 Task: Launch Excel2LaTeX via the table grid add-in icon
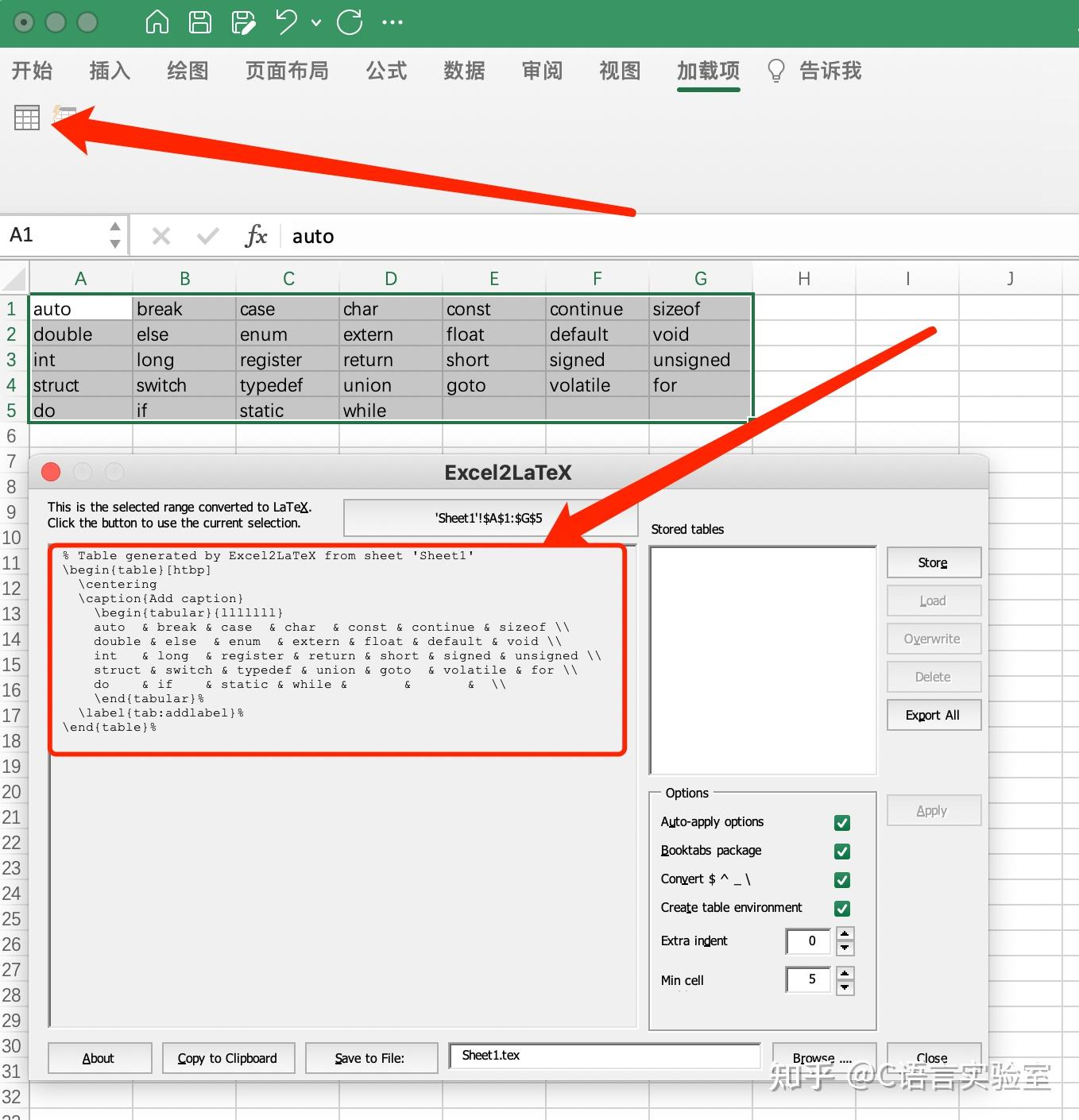tap(26, 117)
